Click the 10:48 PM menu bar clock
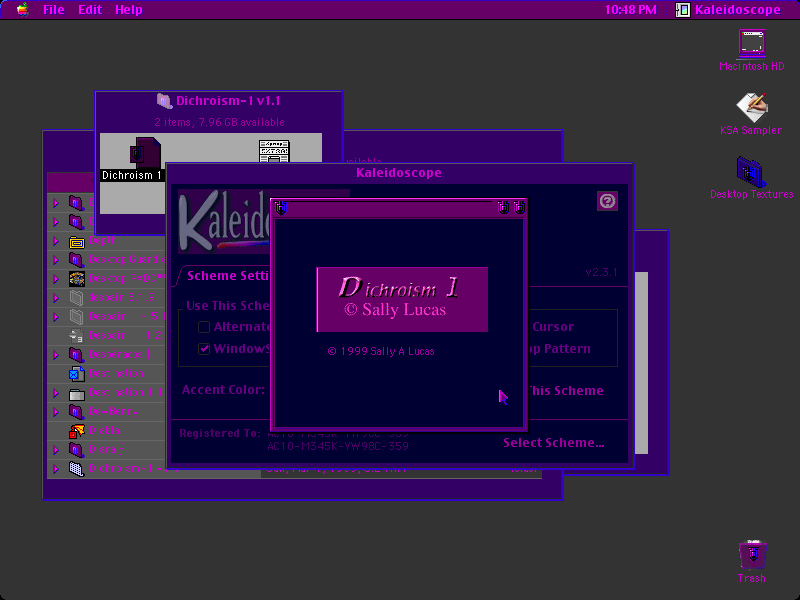This screenshot has width=800, height=600. [x=631, y=10]
